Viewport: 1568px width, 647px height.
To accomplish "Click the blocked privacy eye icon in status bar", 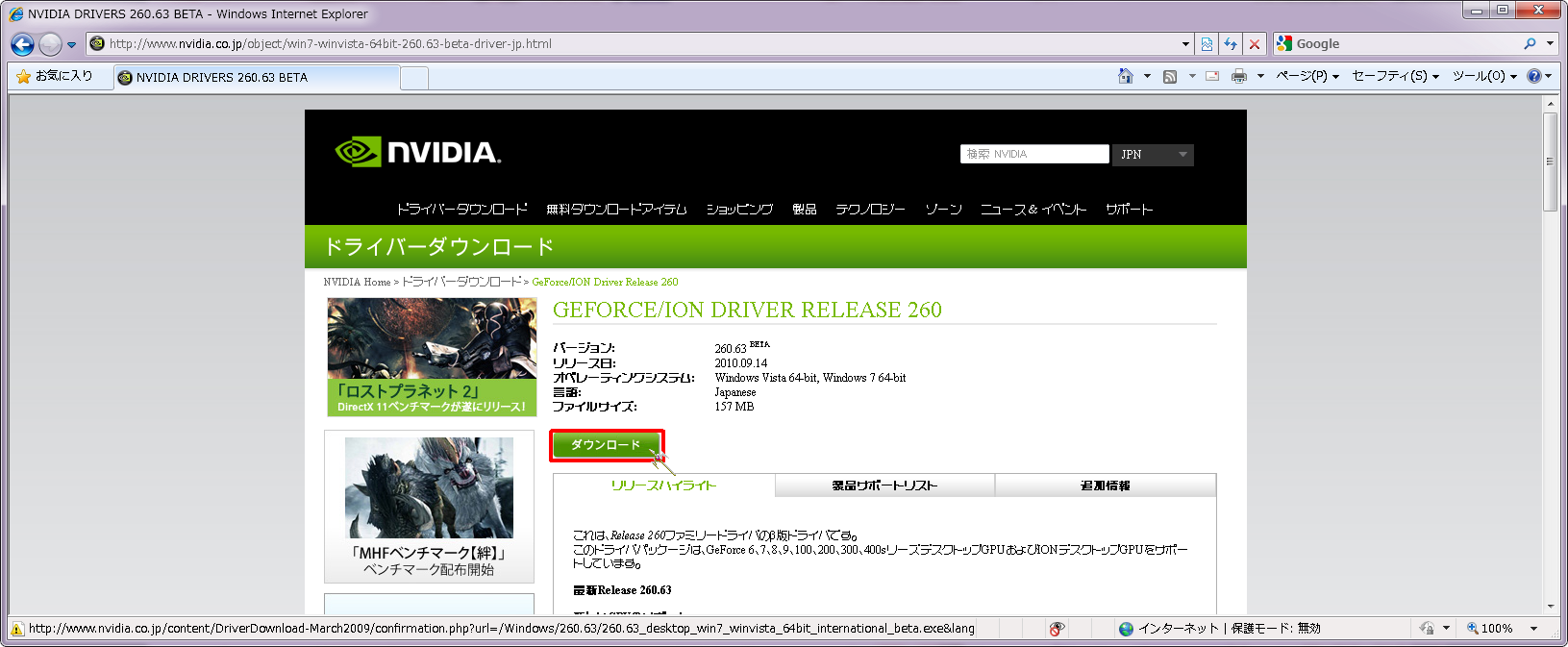I will [1057, 629].
